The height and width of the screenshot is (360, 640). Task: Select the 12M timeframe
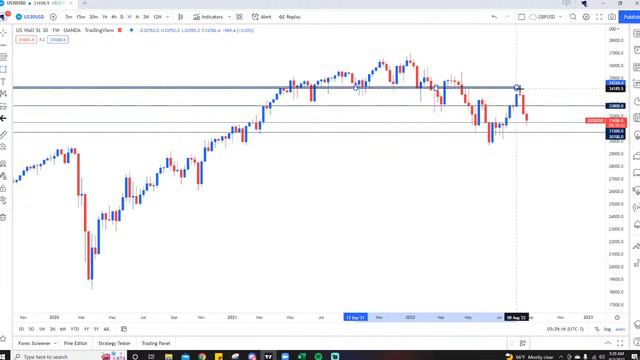(157, 17)
